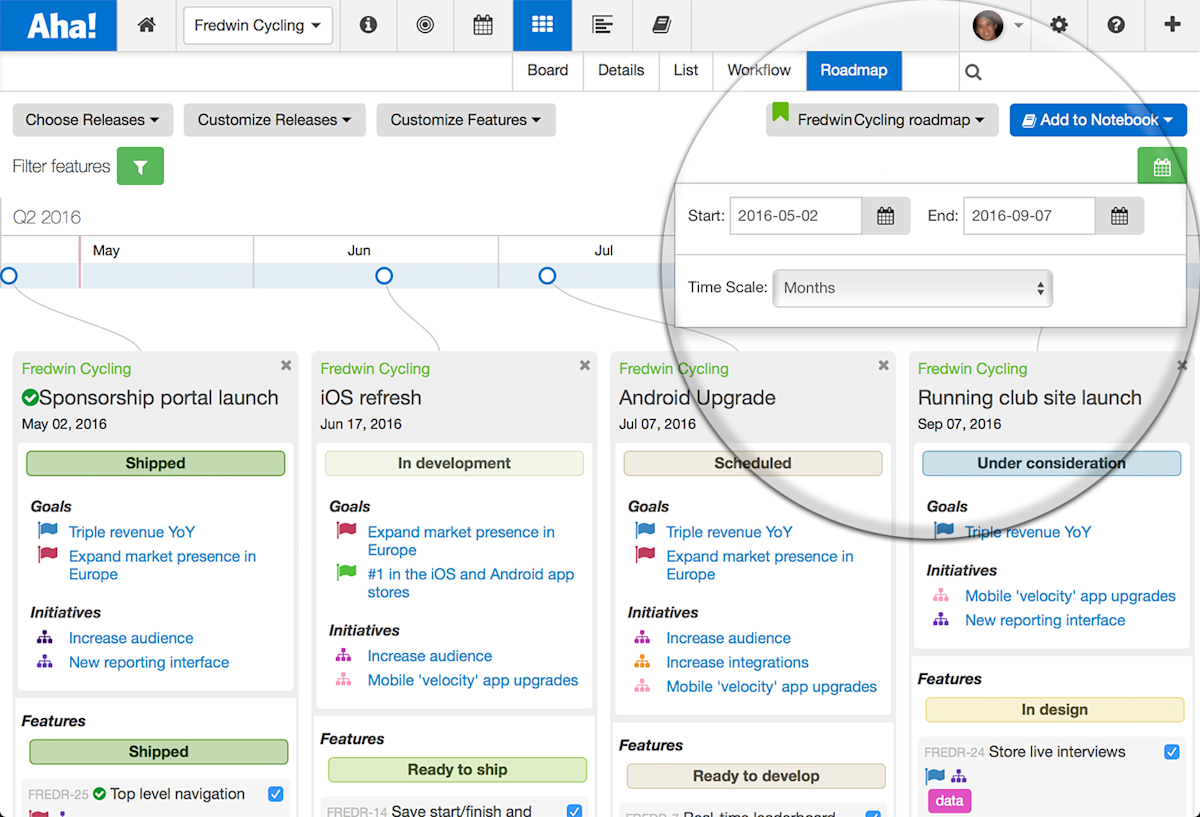Open the Customize Releases dropdown
The height and width of the screenshot is (817, 1200).
tap(274, 120)
